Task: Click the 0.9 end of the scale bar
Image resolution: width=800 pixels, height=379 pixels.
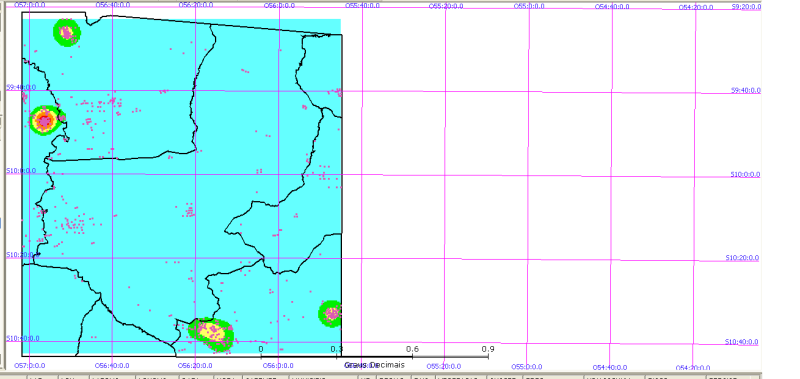Action: (488, 349)
